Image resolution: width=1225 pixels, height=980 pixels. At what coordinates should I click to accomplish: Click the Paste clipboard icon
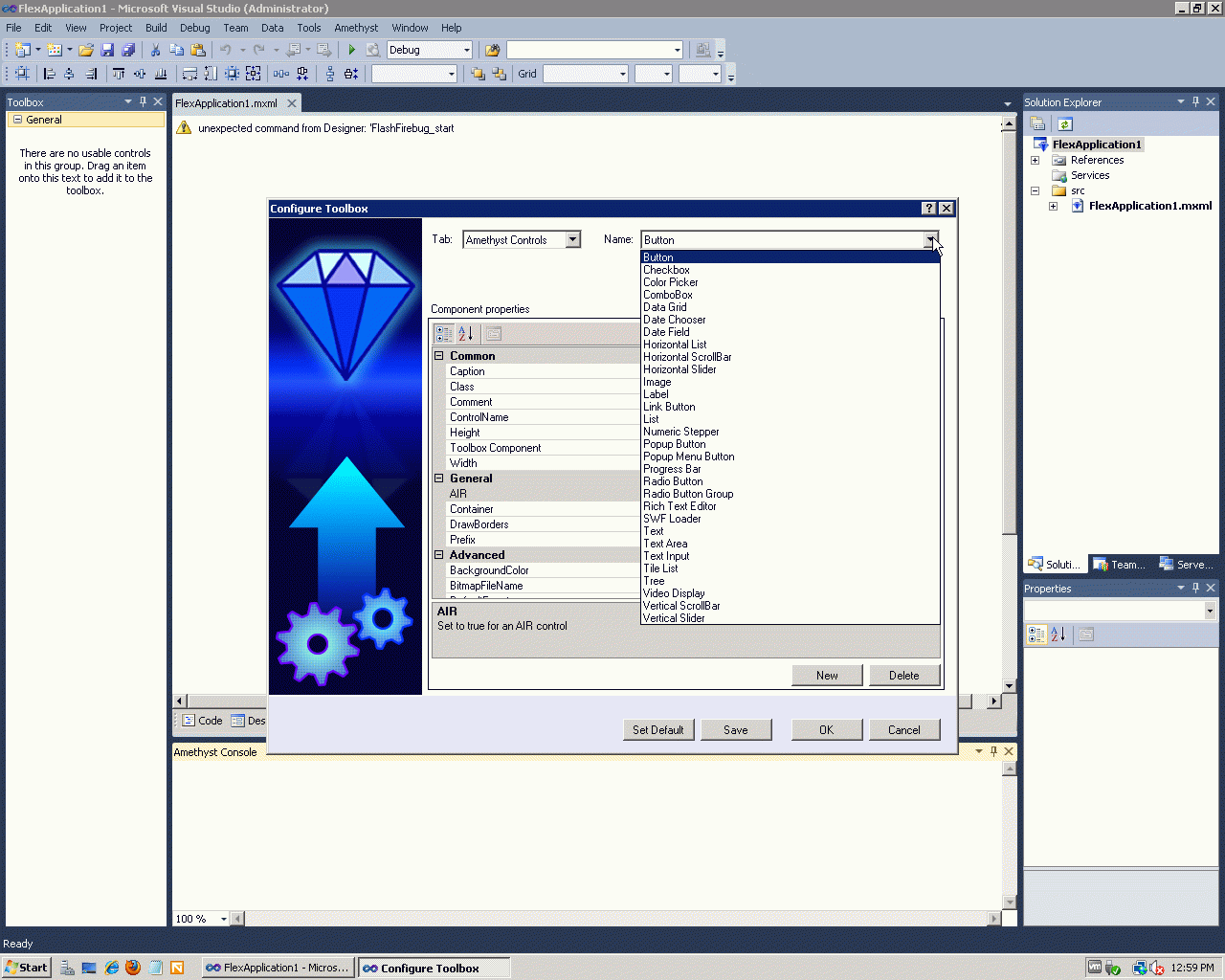198,50
